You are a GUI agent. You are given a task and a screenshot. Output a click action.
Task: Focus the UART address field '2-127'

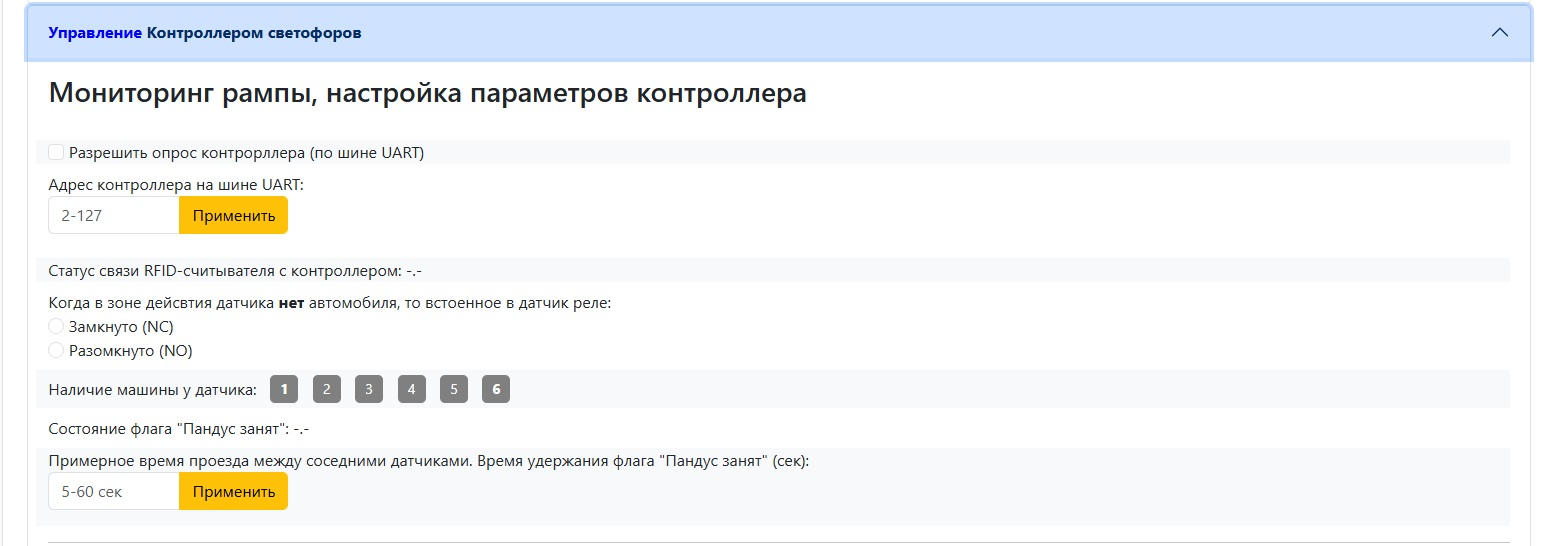114,215
